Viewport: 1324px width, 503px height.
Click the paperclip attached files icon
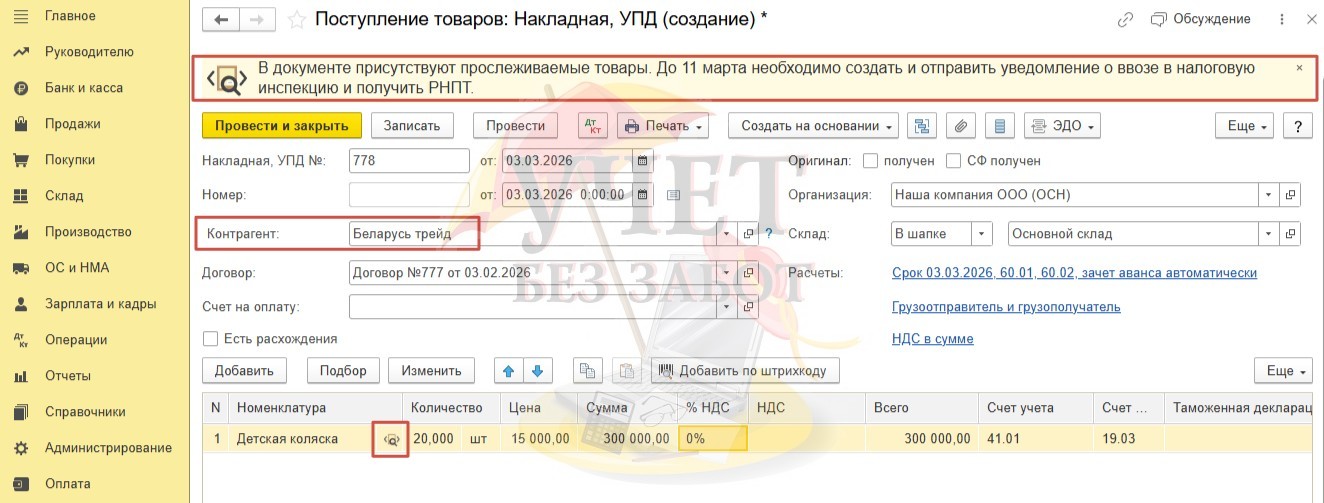point(959,126)
